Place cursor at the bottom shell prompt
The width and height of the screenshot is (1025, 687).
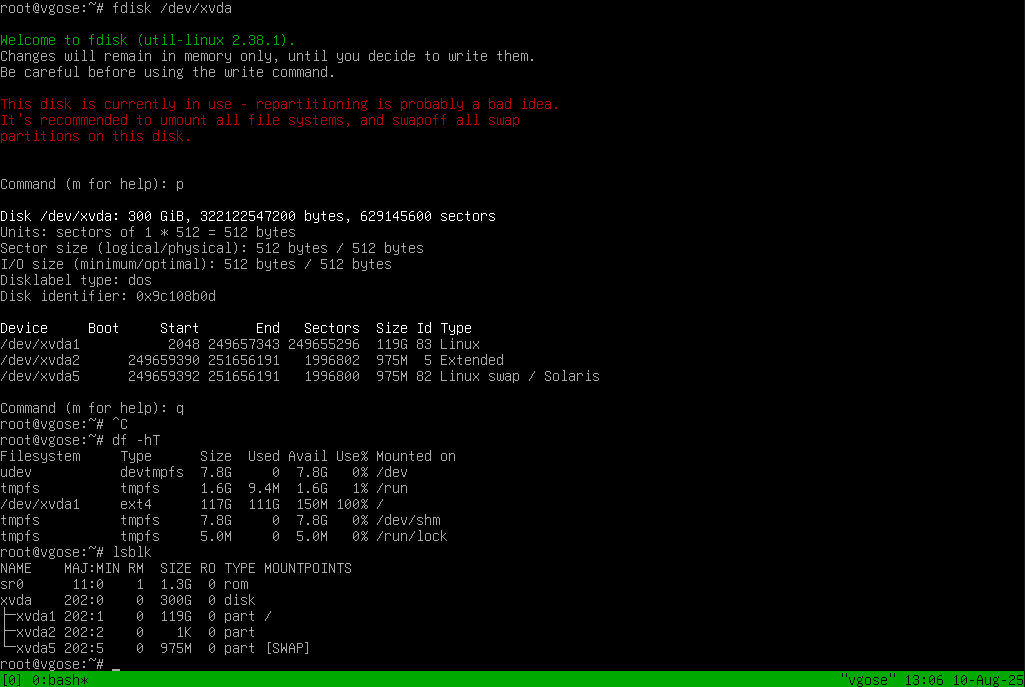click(x=116, y=665)
